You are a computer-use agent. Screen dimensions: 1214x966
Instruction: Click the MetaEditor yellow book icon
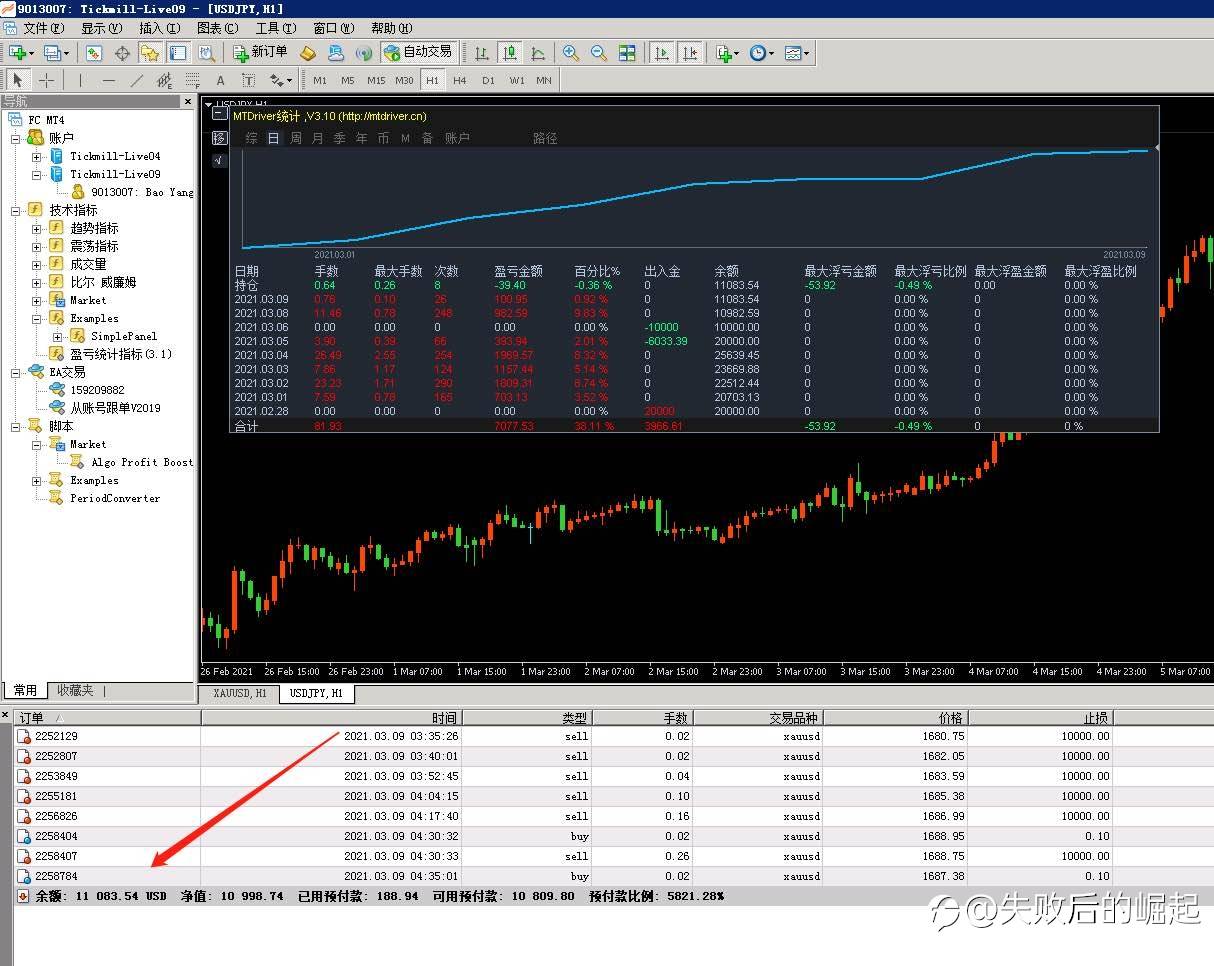click(x=308, y=53)
